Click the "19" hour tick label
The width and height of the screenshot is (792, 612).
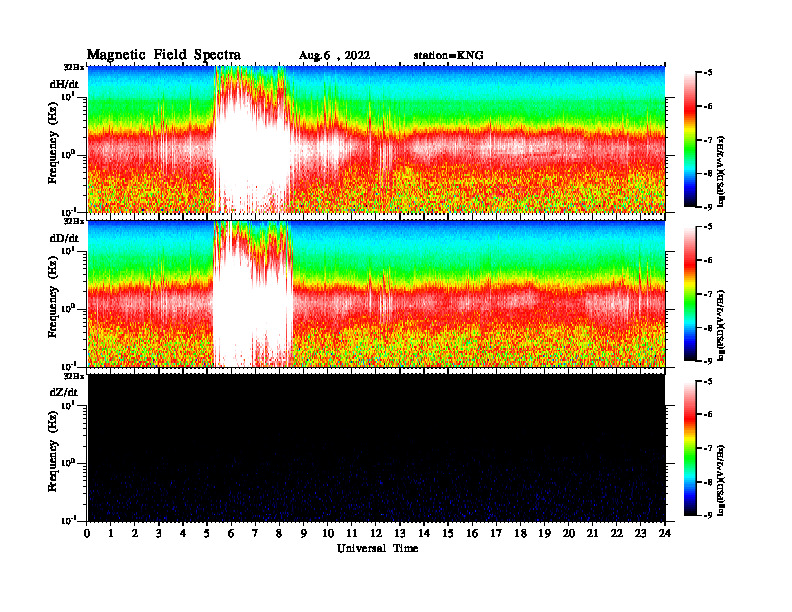click(544, 533)
